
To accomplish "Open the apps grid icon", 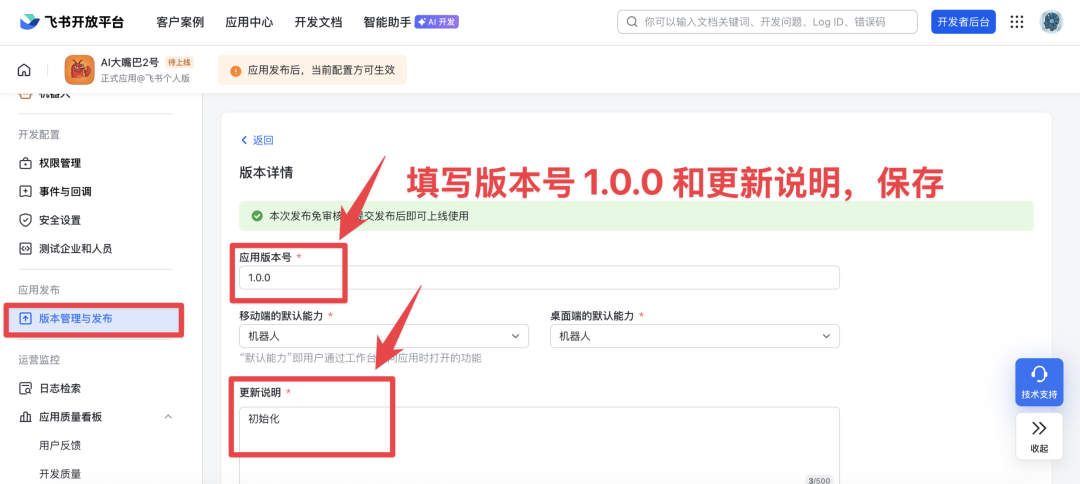I will (1017, 22).
